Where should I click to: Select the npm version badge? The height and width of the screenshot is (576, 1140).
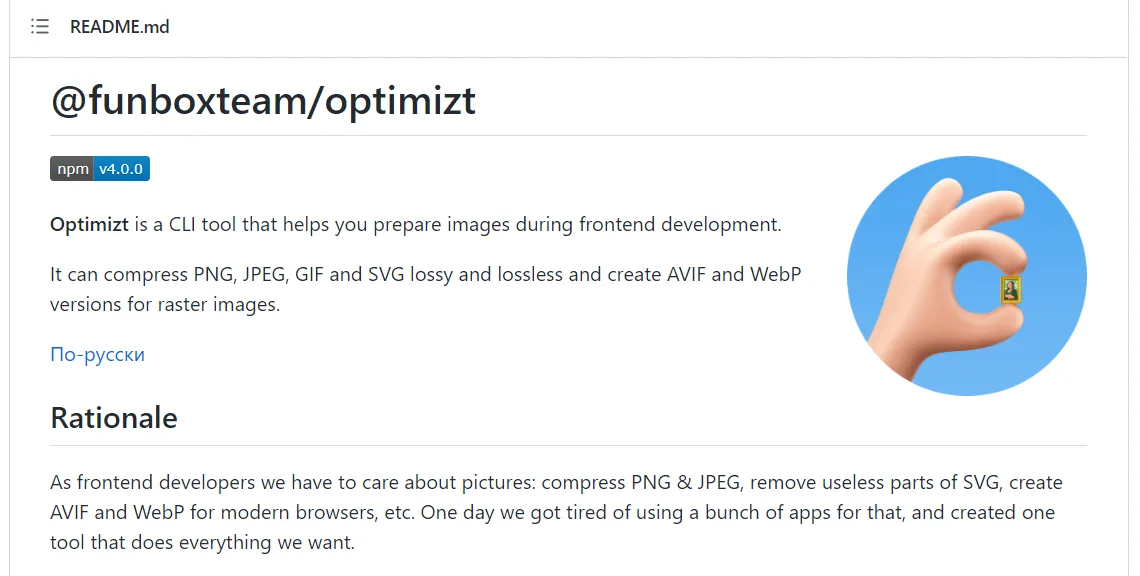[x=99, y=168]
